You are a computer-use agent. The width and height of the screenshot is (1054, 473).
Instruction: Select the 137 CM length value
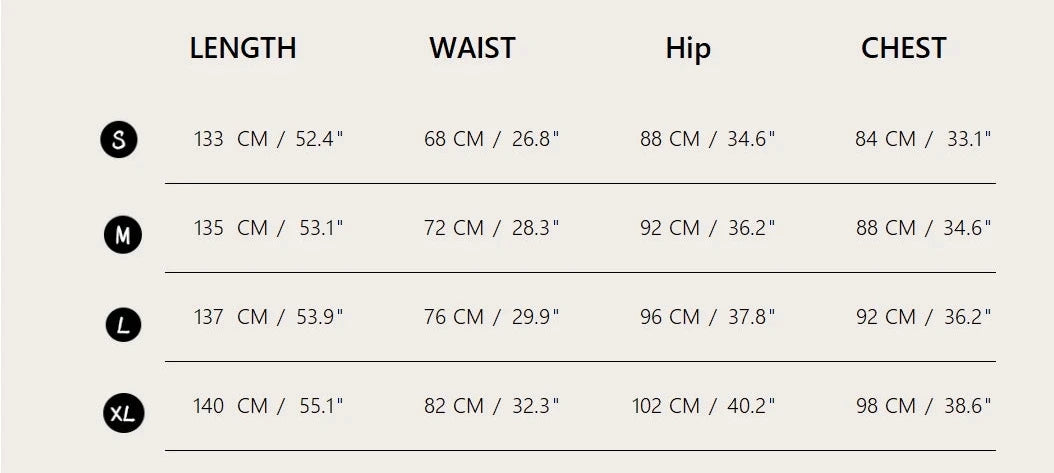coord(268,317)
